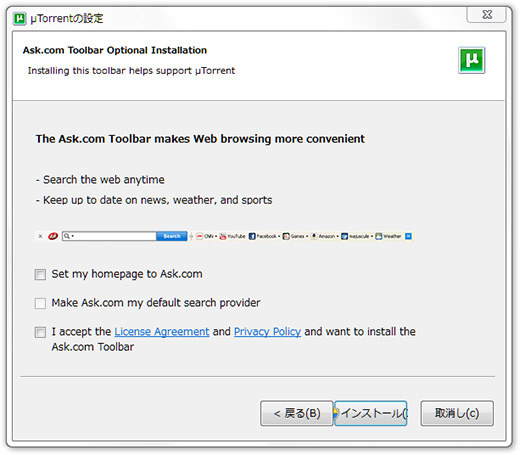
Task: Click the Facebook icon in toolbar preview
Action: point(252,236)
